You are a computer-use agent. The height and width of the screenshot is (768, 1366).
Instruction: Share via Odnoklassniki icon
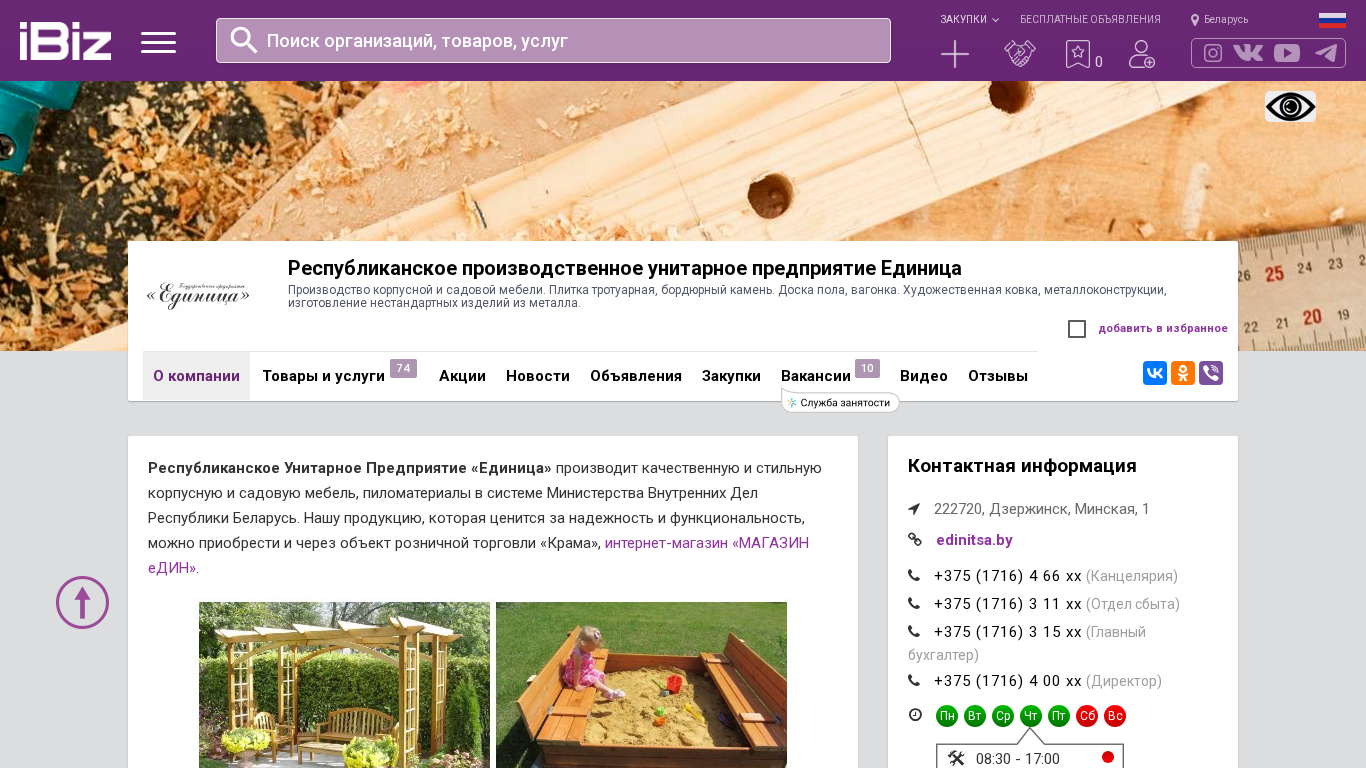1183,373
